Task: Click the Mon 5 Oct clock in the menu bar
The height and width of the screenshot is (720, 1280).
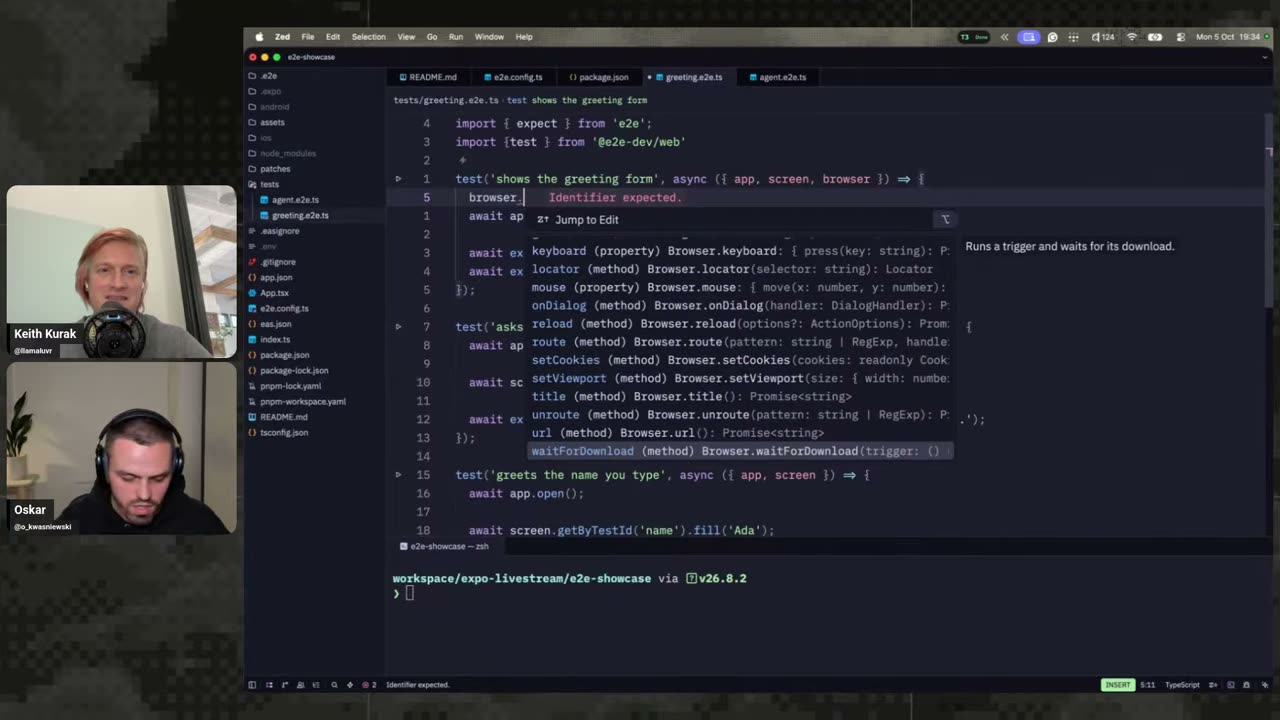Action: click(1228, 37)
